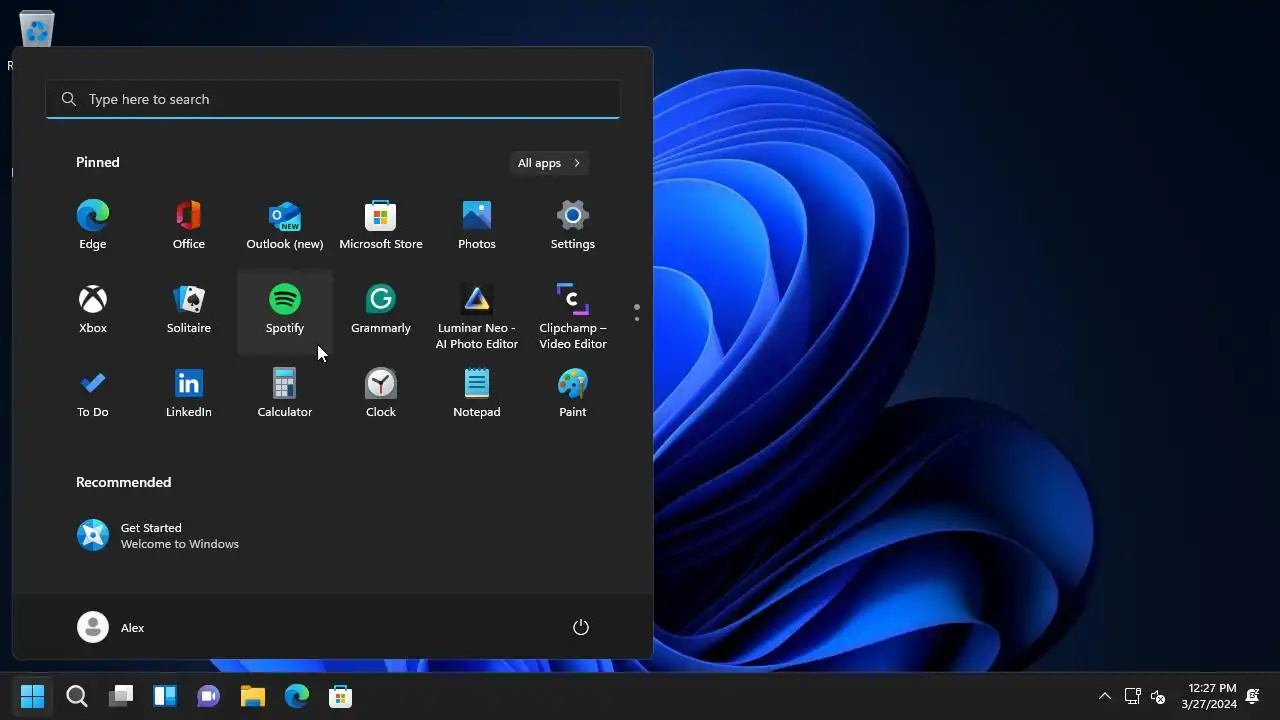Image resolution: width=1280 pixels, height=720 pixels.
Task: Open the Edge pinned app
Action: coord(93,225)
